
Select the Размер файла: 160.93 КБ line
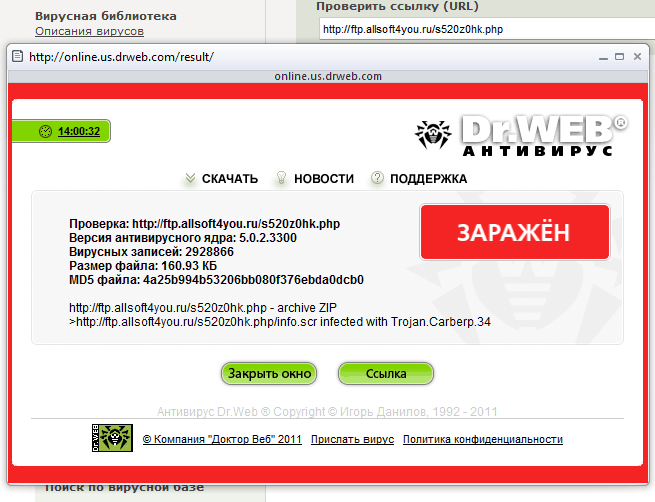click(143, 266)
